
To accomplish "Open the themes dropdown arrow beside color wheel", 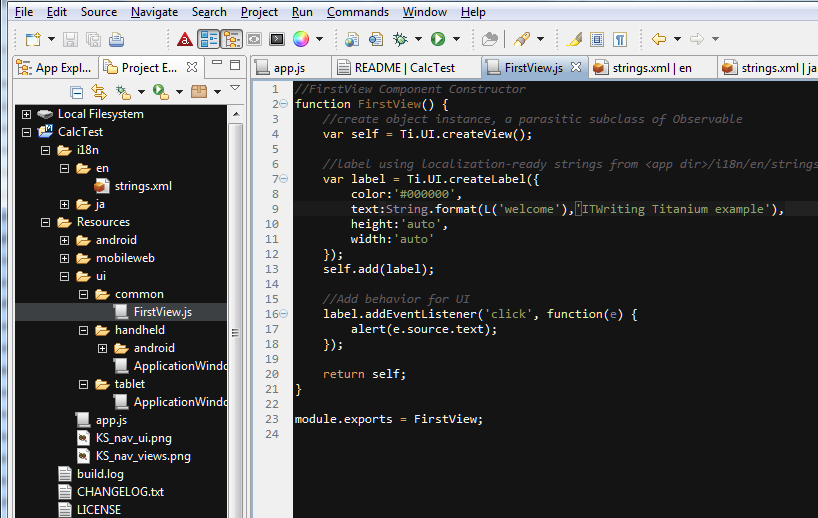I will click(x=319, y=39).
